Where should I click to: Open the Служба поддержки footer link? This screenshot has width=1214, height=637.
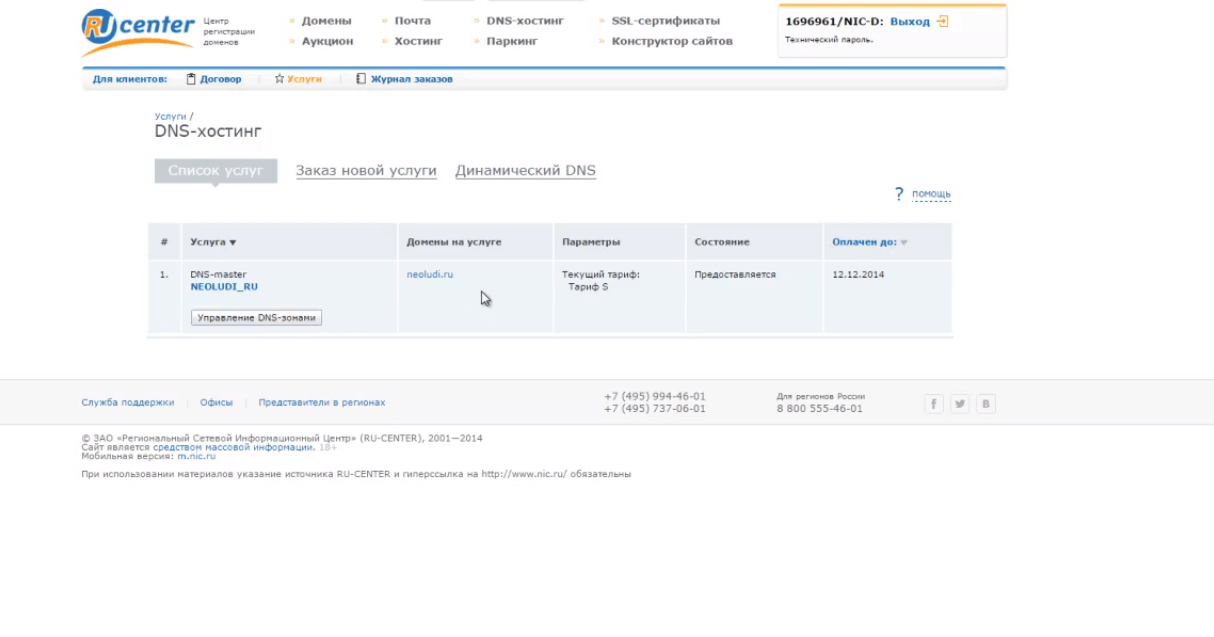point(127,403)
